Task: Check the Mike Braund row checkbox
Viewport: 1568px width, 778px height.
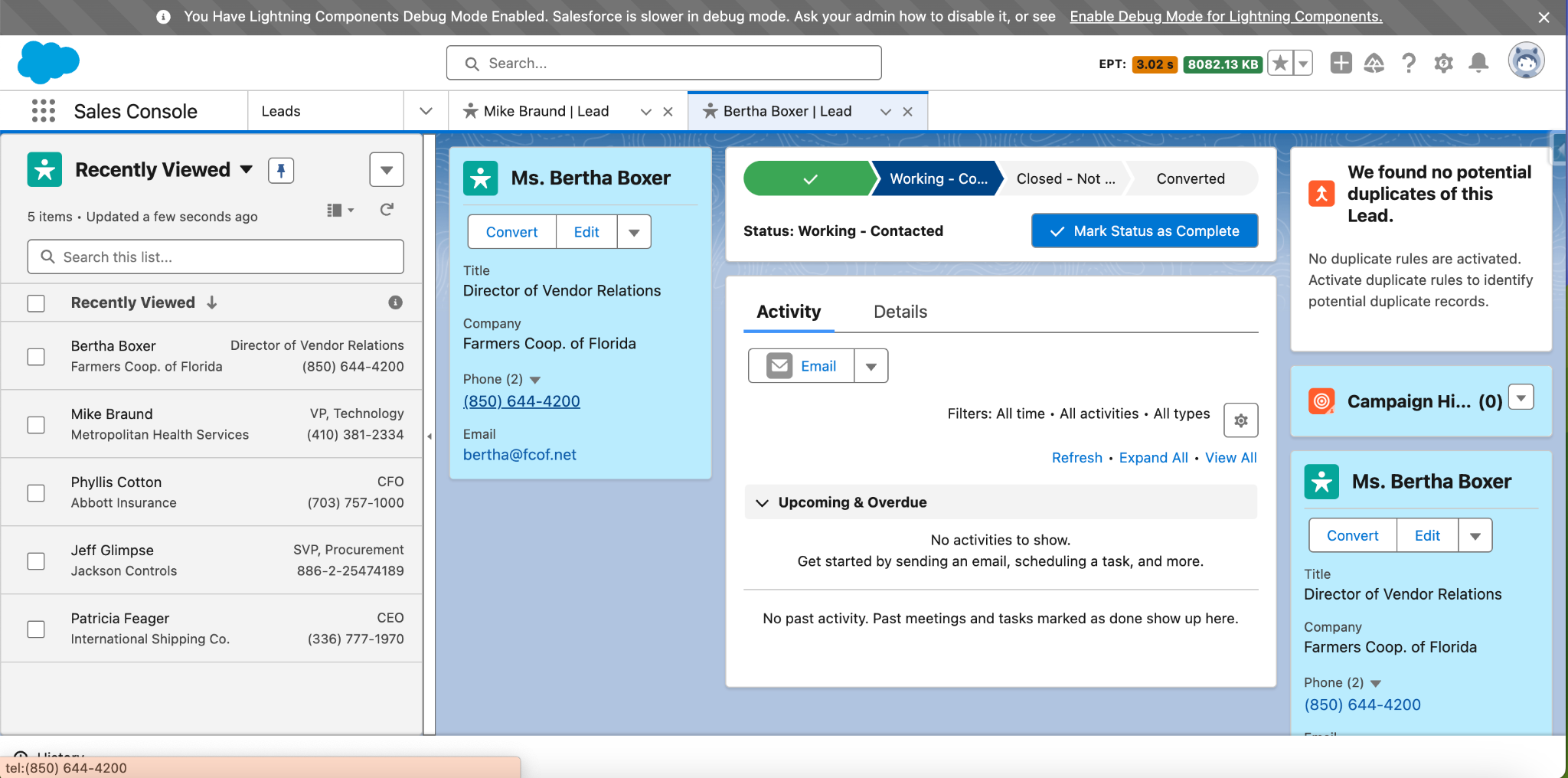Action: (36, 425)
